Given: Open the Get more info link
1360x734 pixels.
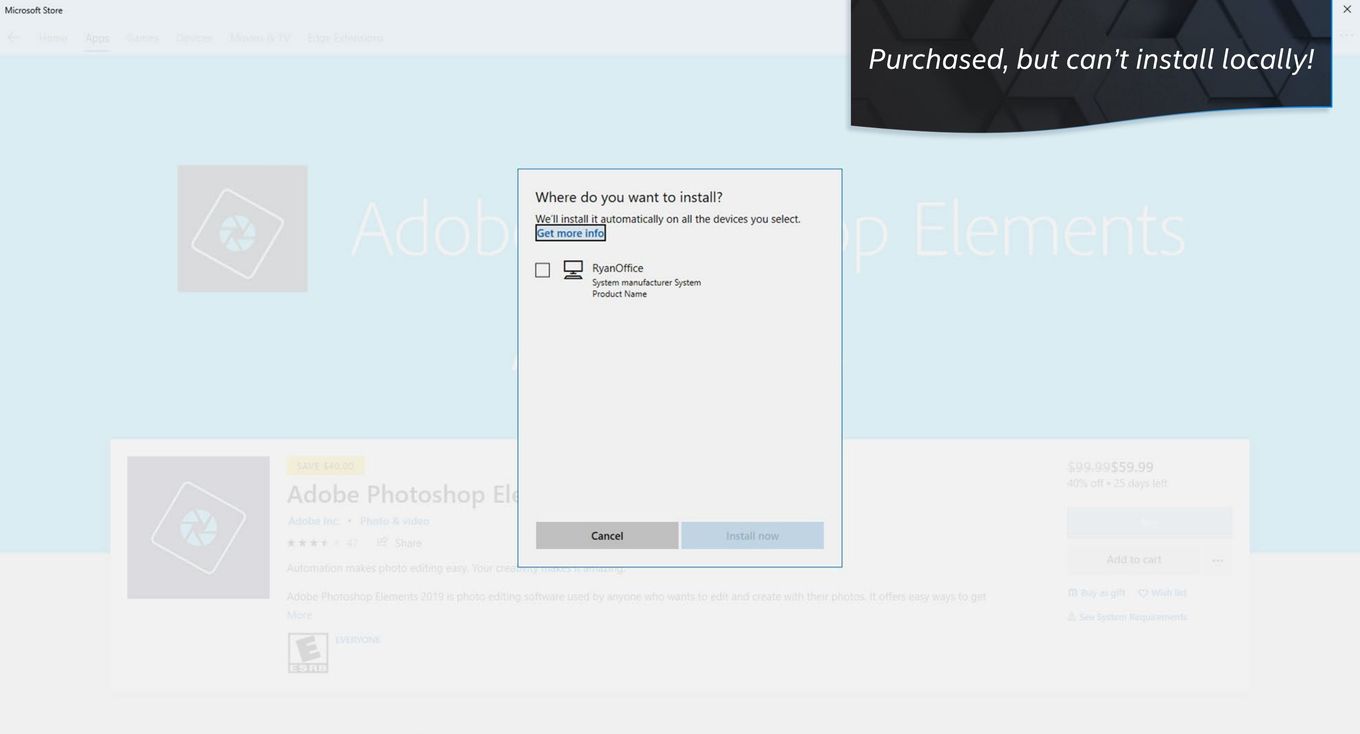Looking at the screenshot, I should (570, 233).
